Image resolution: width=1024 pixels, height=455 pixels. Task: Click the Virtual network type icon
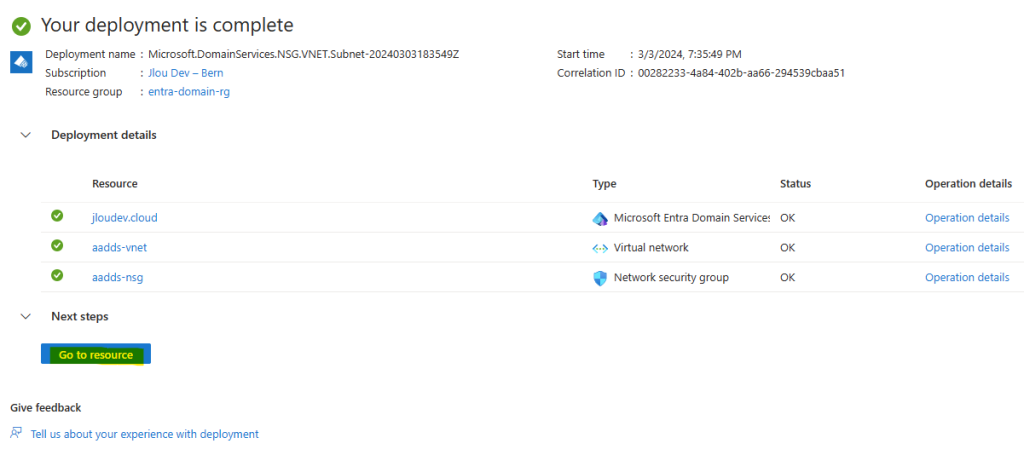coord(600,248)
